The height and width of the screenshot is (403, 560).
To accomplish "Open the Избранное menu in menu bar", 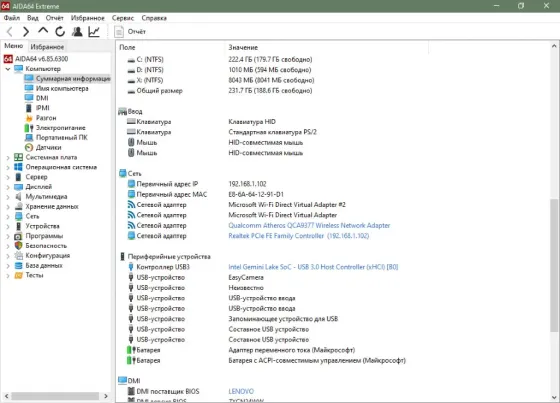I will [x=88, y=18].
